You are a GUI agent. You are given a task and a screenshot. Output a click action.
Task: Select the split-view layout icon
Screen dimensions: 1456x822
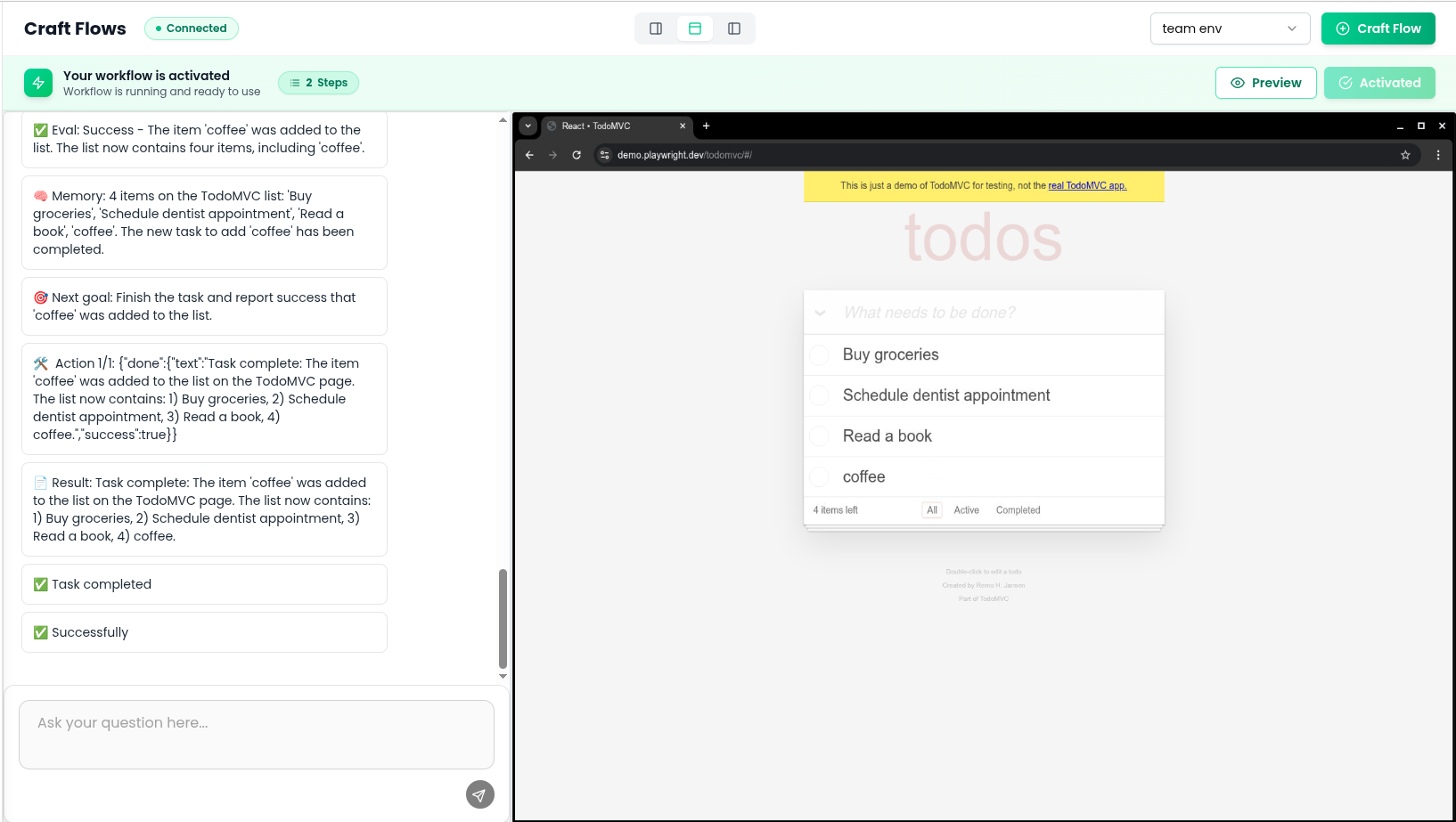(695, 28)
